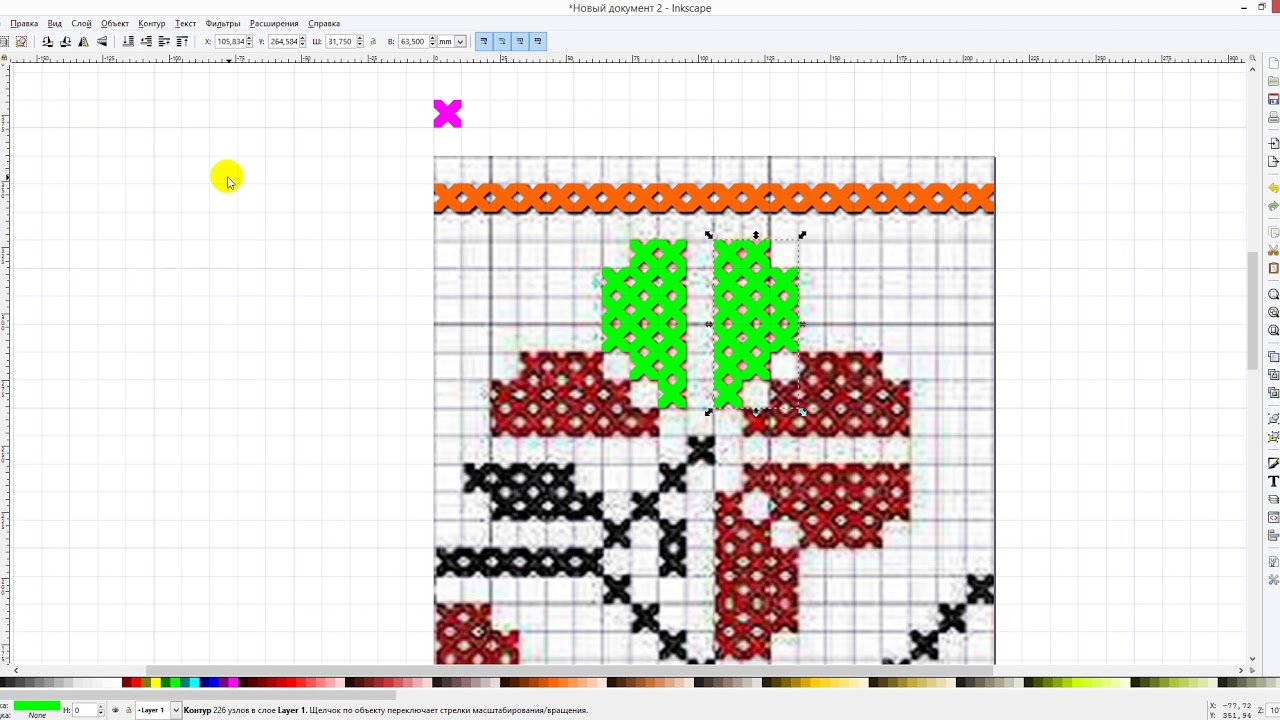Click the height (В) input field
Image resolution: width=1280 pixels, height=720 pixels.
pyautogui.click(x=413, y=41)
